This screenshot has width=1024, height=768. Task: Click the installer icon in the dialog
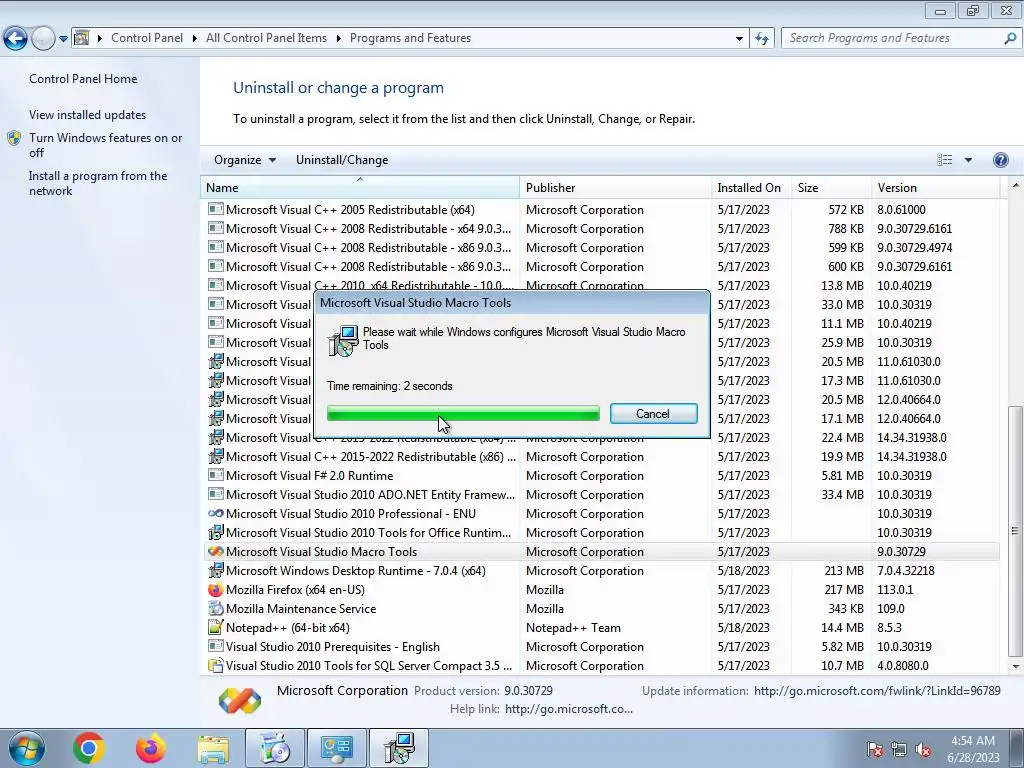[x=343, y=340]
